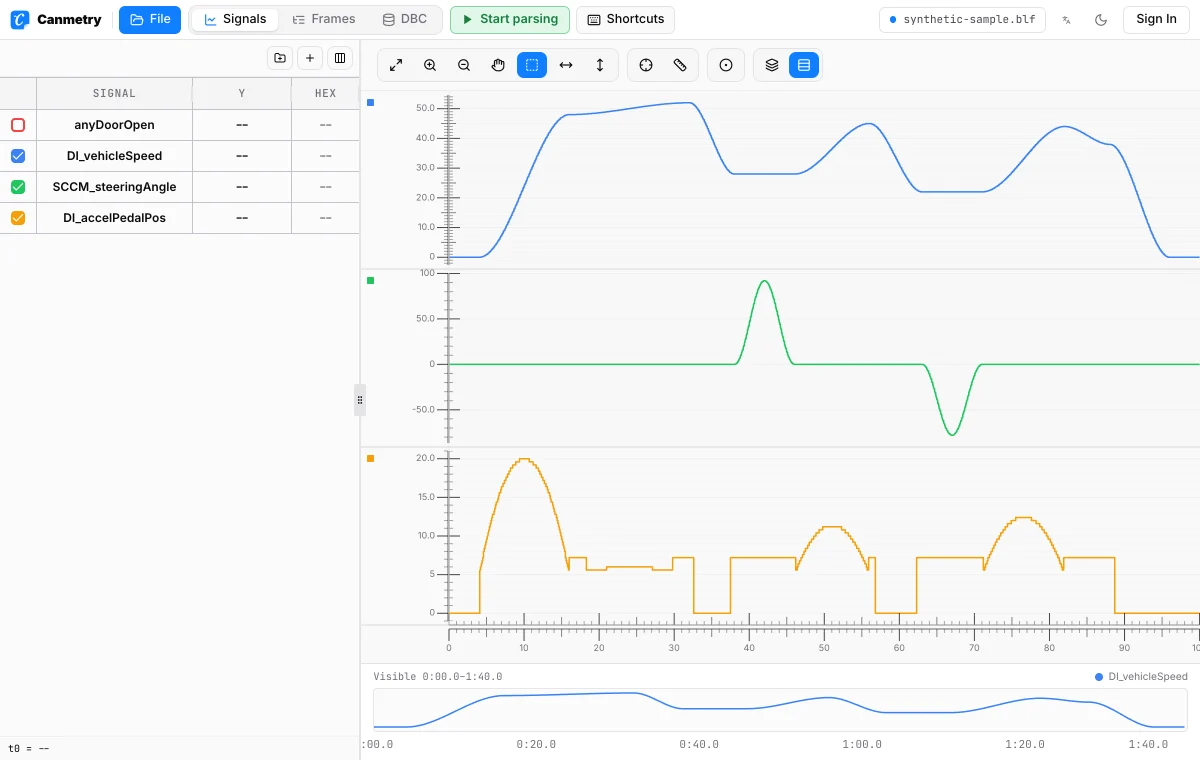This screenshot has height=760, width=1200.
Task: Click the 0:20.0 overview time label
Action: [x=536, y=744]
